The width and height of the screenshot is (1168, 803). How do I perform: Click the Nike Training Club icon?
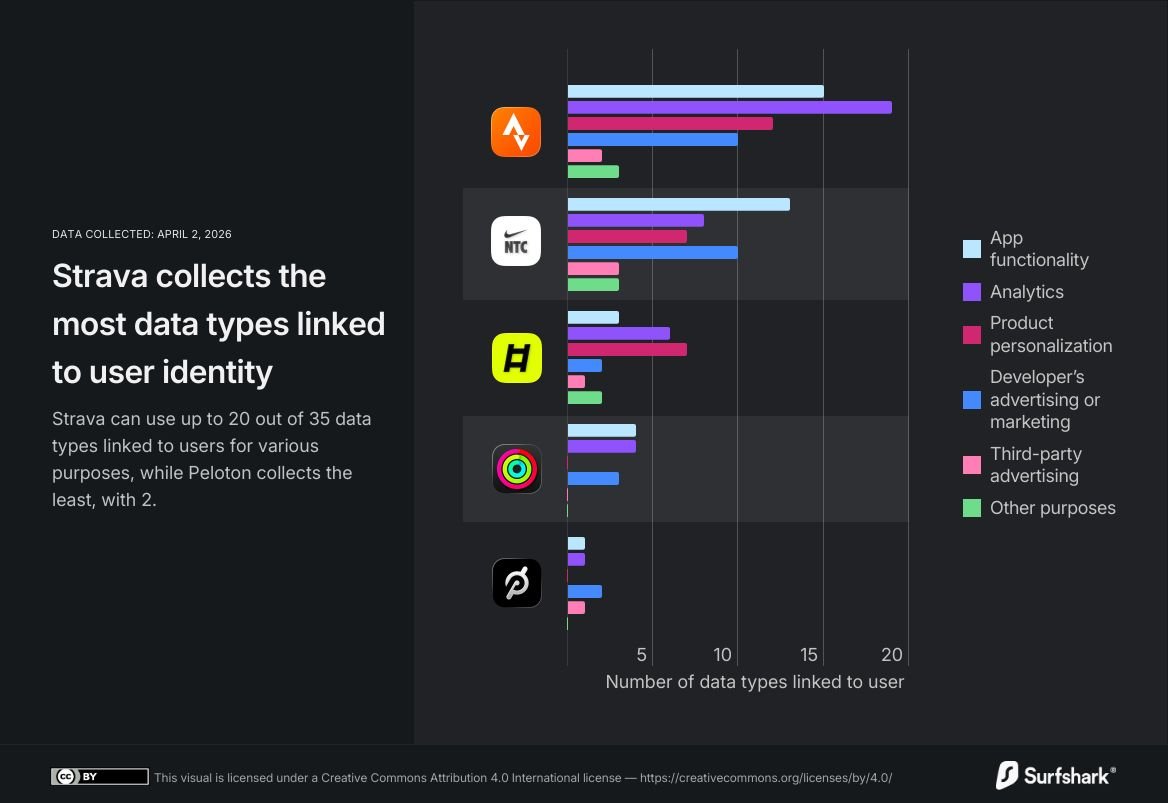point(516,241)
